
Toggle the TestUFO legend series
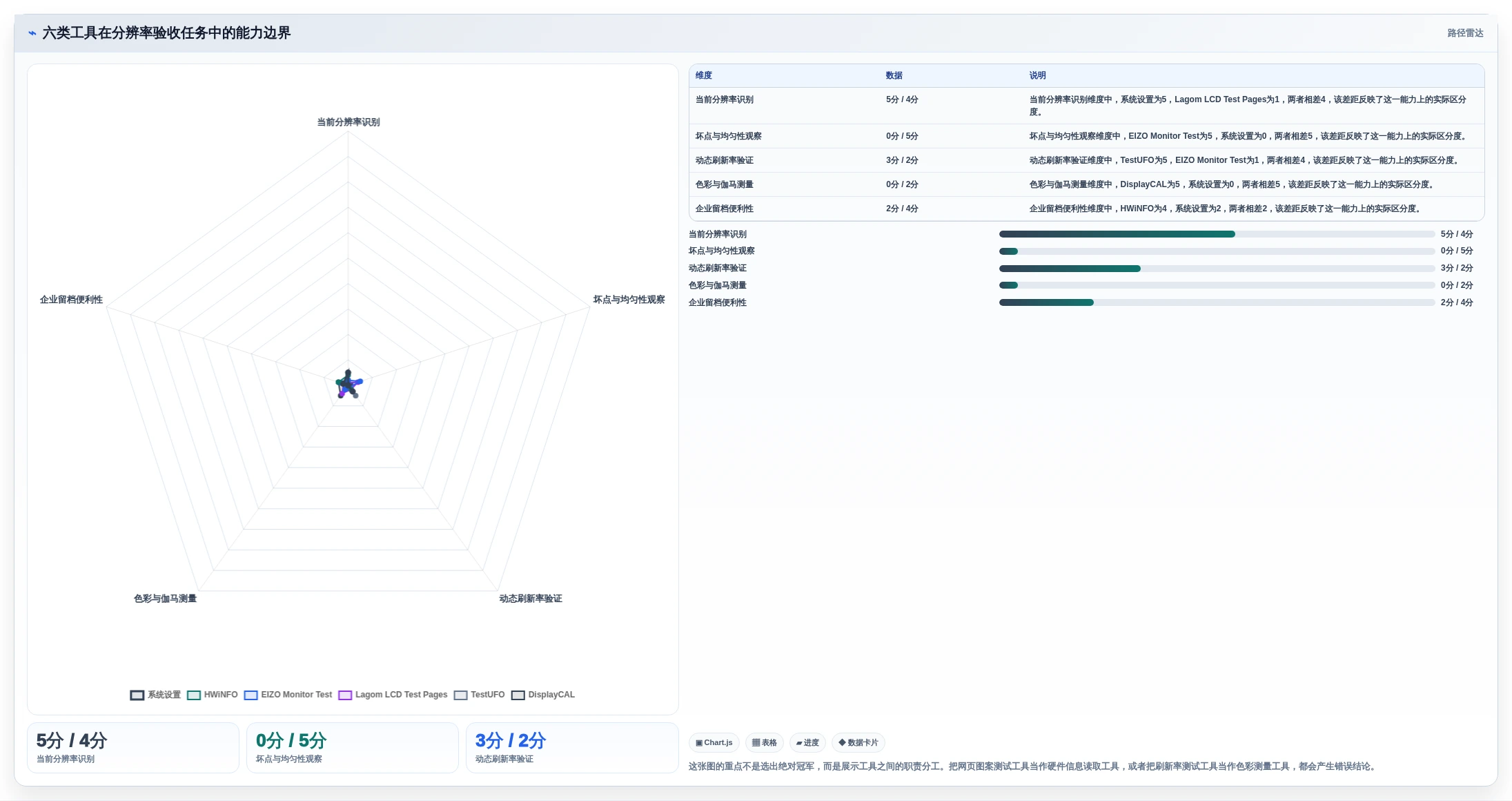(479, 695)
